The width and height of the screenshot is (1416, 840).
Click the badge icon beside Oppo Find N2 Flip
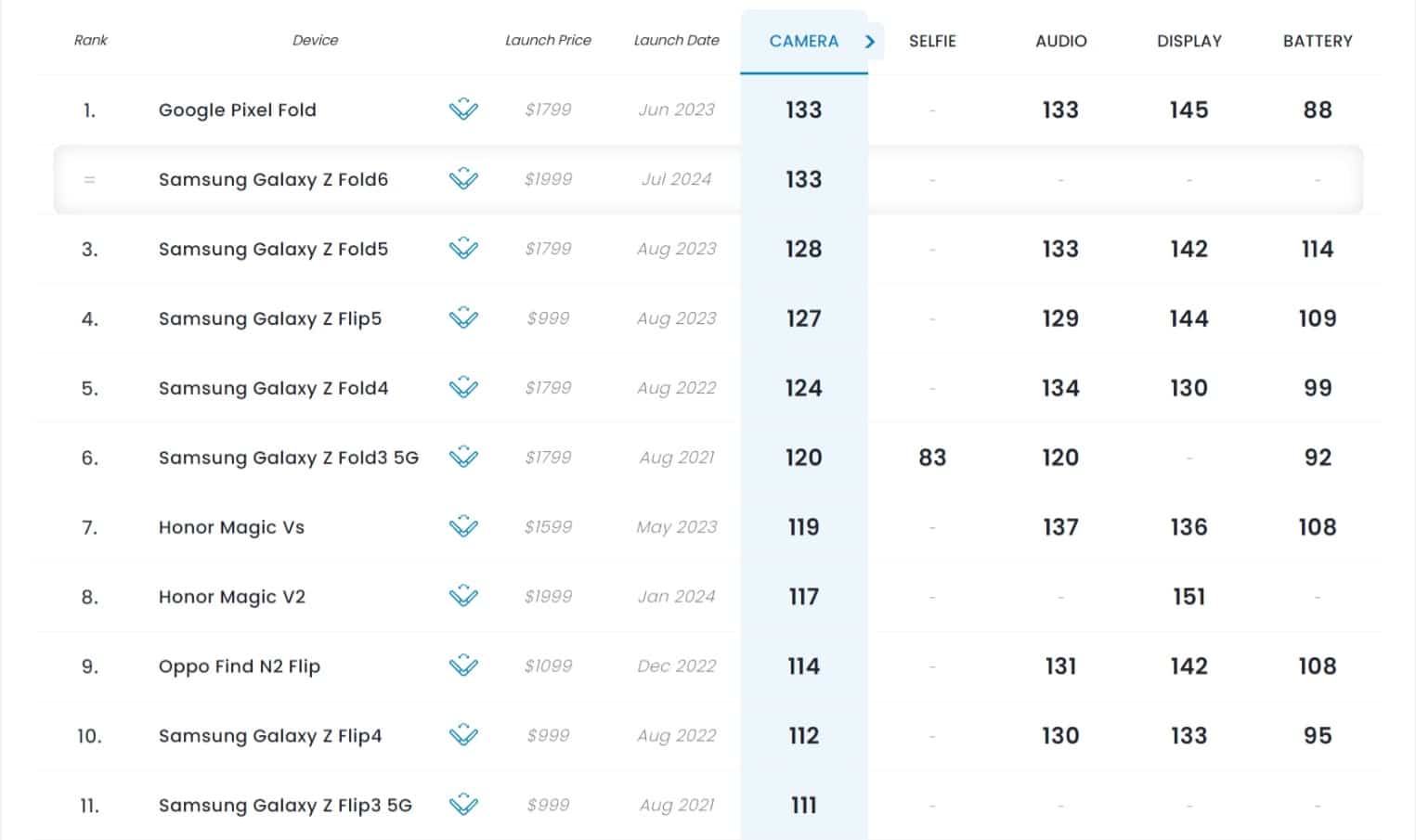[x=463, y=666]
